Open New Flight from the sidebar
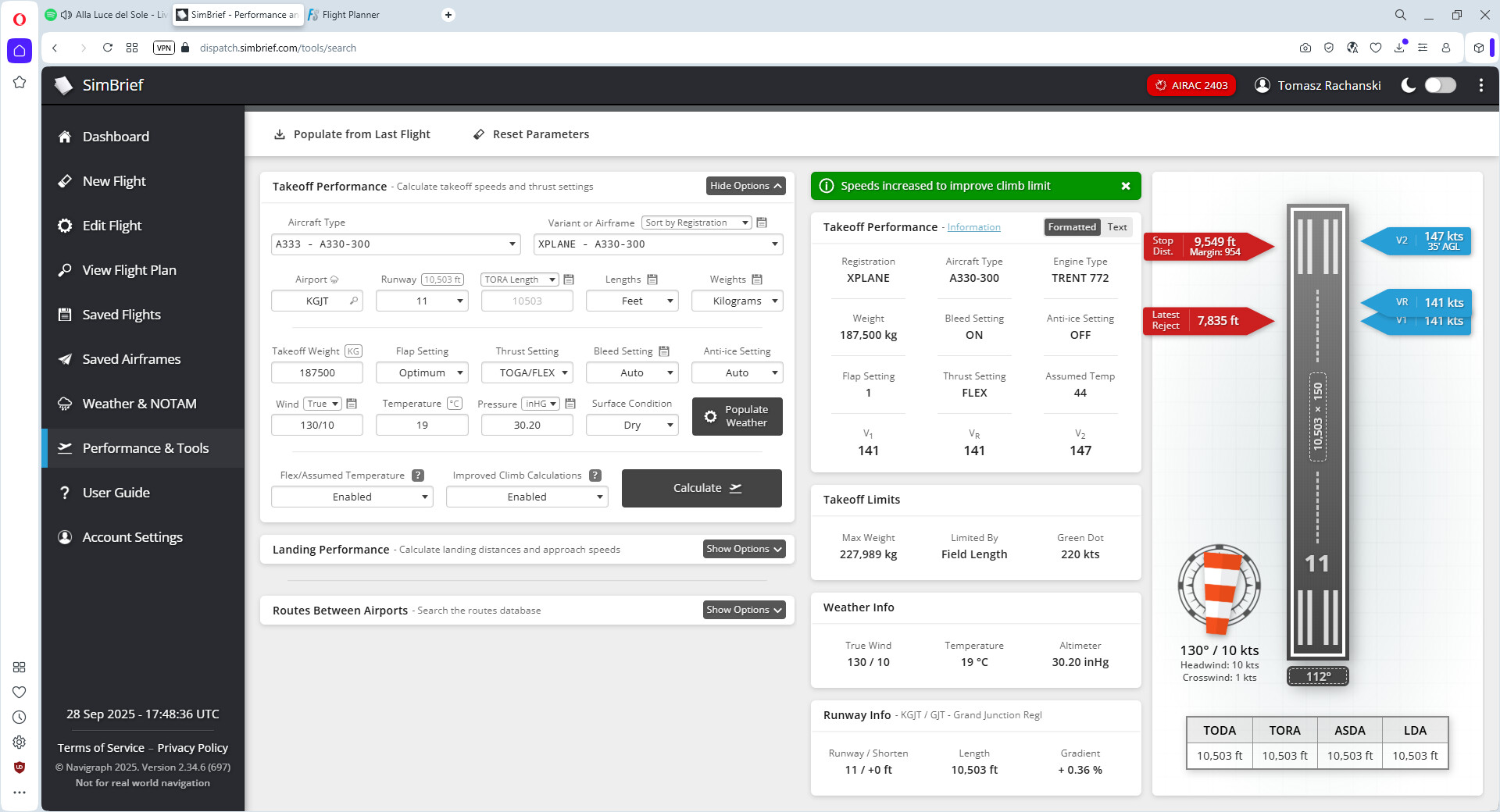Viewport: 1500px width, 812px height. coord(143,181)
